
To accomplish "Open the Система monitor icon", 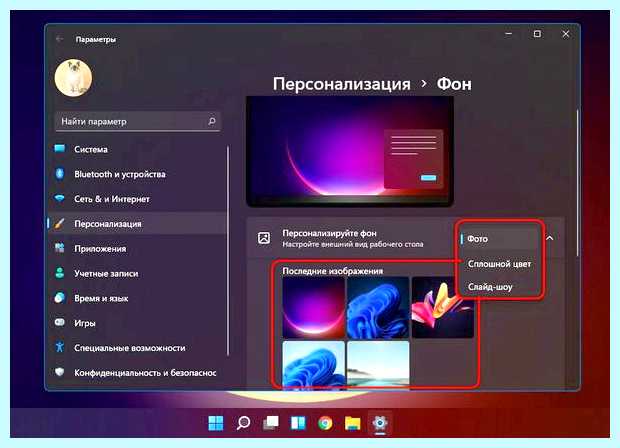I will coord(60,149).
